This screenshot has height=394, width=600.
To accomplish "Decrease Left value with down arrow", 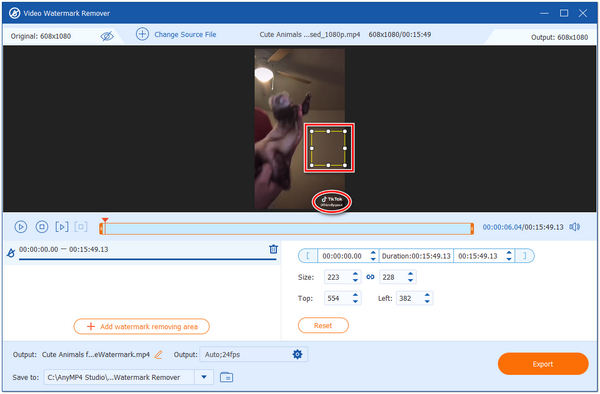I will coord(427,301).
